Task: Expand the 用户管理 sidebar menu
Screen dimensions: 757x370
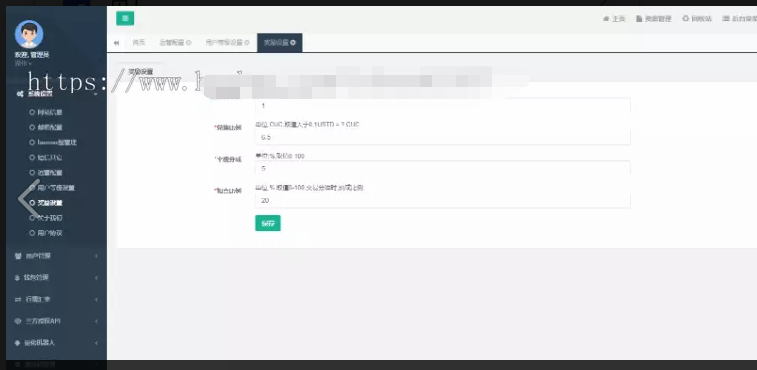Action: [x=56, y=256]
